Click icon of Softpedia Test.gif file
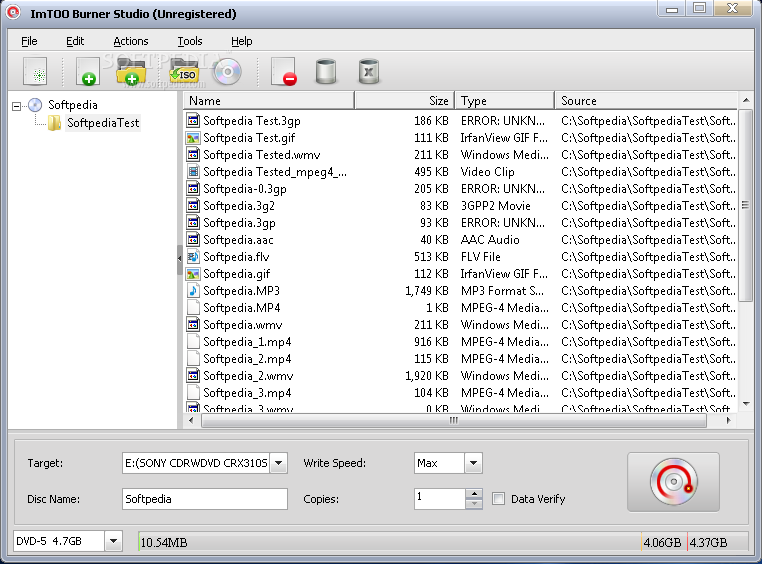This screenshot has width=762, height=564. (193, 138)
